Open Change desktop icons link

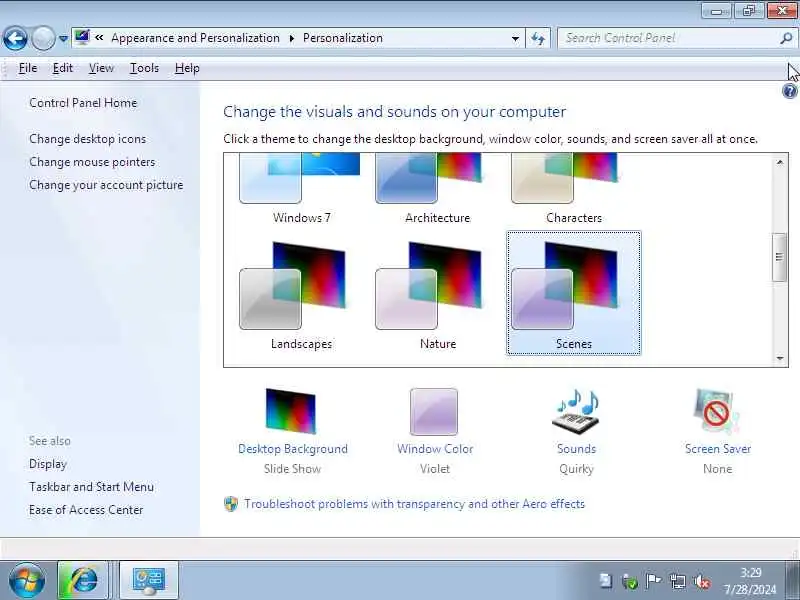point(88,139)
